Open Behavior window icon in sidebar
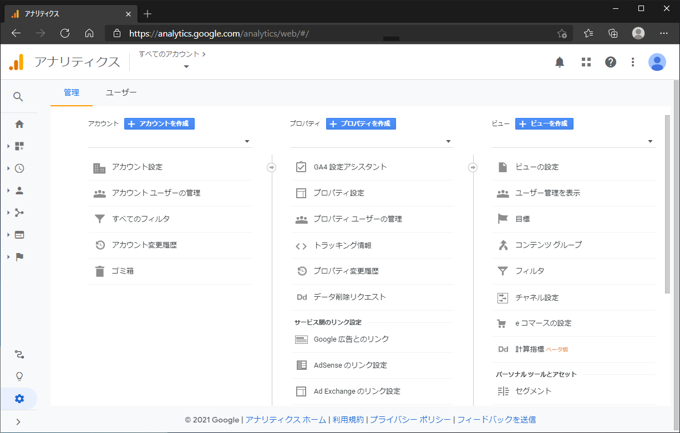 click(19, 235)
